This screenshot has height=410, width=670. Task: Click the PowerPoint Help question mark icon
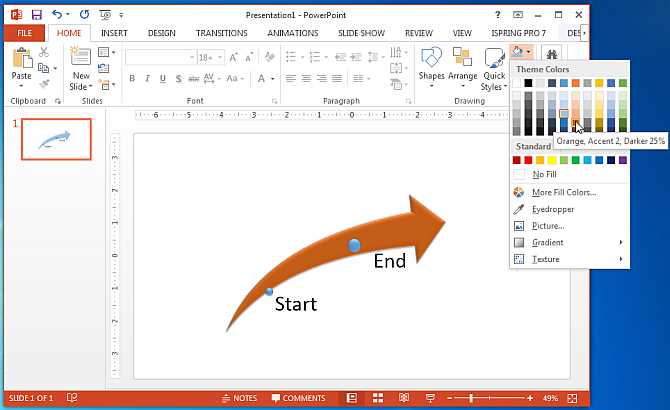click(x=497, y=15)
